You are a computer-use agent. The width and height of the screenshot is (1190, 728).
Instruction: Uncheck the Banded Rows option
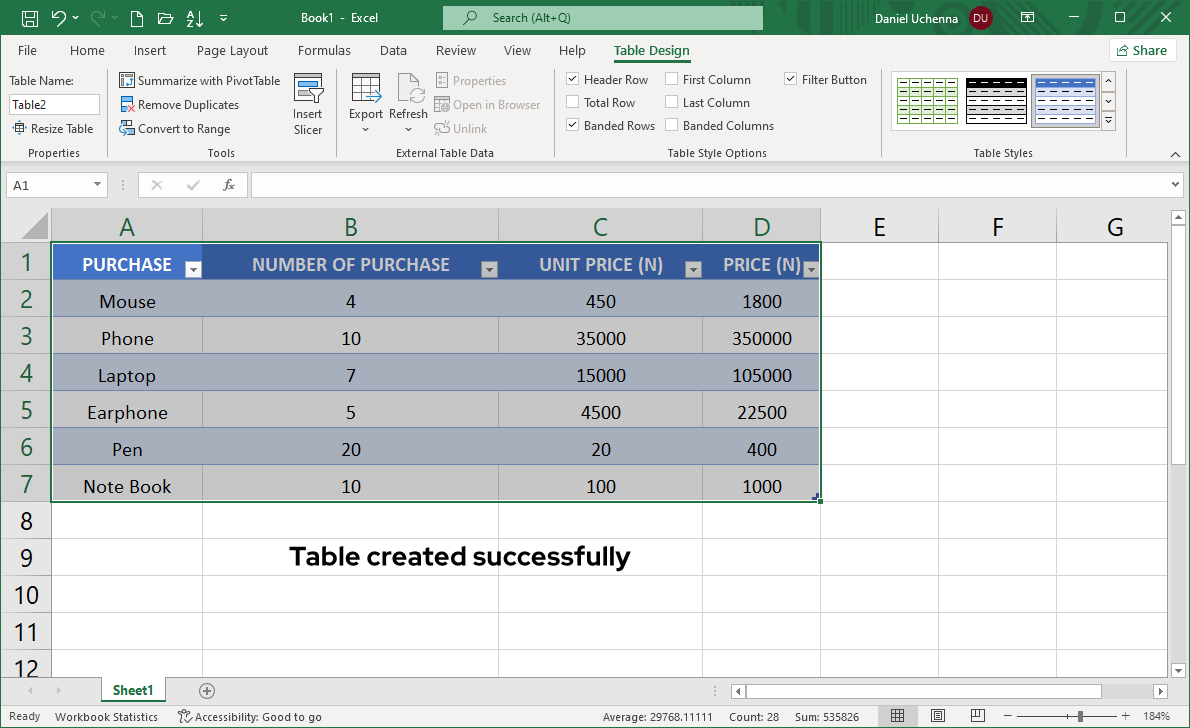coord(573,125)
